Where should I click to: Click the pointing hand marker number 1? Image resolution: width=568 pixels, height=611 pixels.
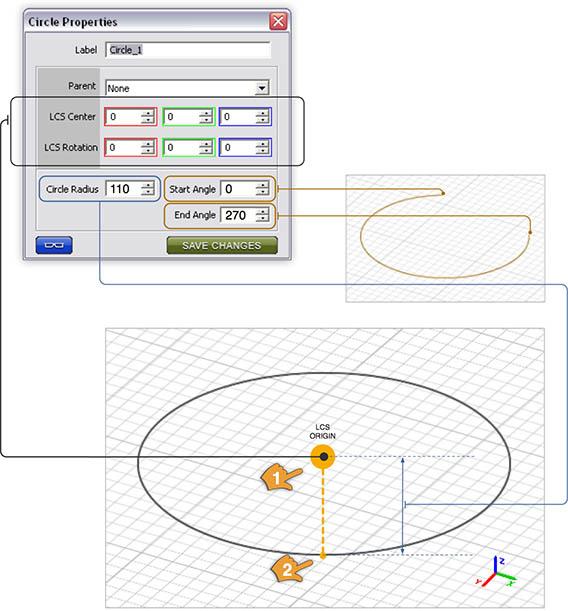(x=281, y=476)
